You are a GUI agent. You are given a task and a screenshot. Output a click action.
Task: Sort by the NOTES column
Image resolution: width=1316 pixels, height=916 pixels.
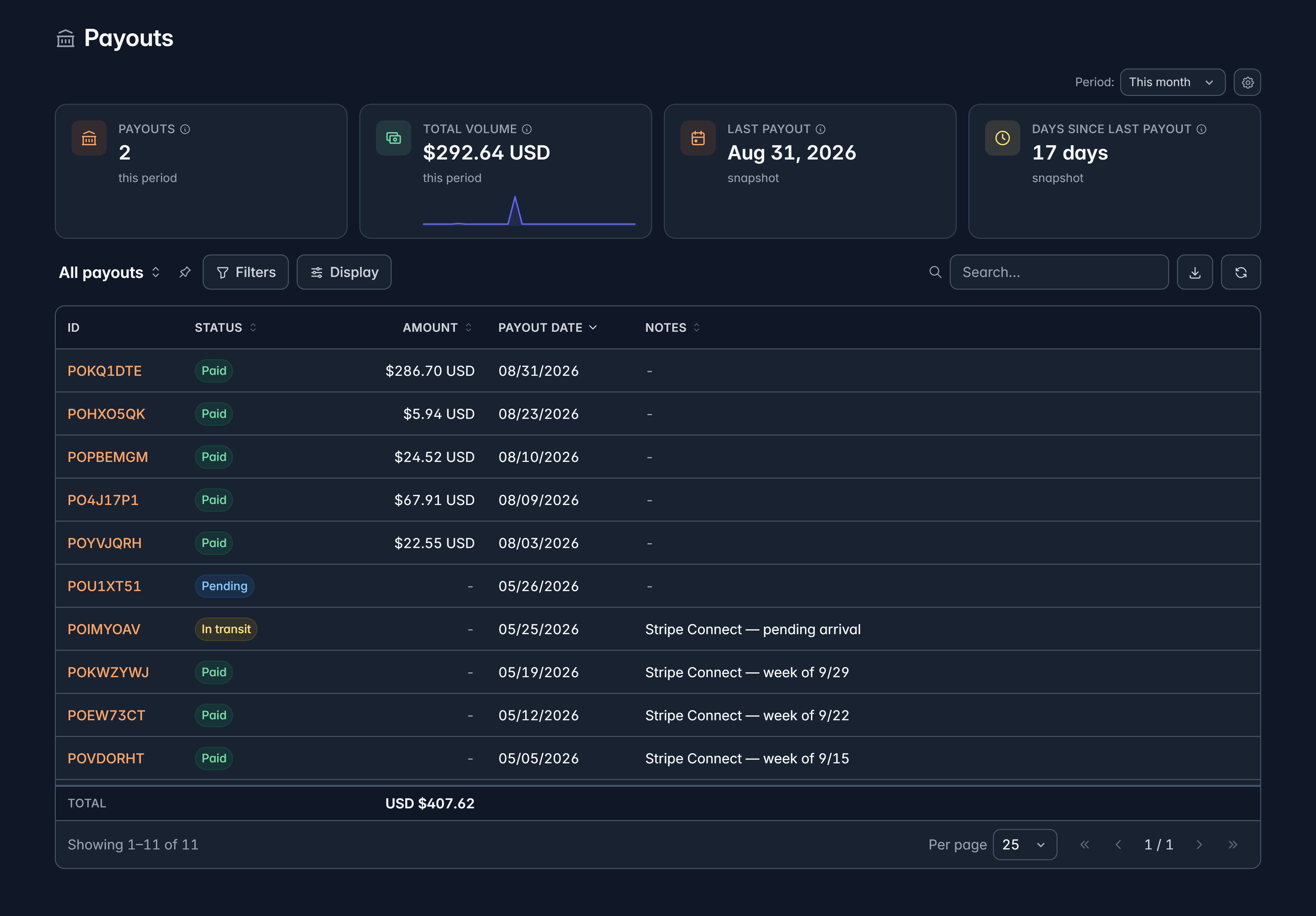click(672, 328)
